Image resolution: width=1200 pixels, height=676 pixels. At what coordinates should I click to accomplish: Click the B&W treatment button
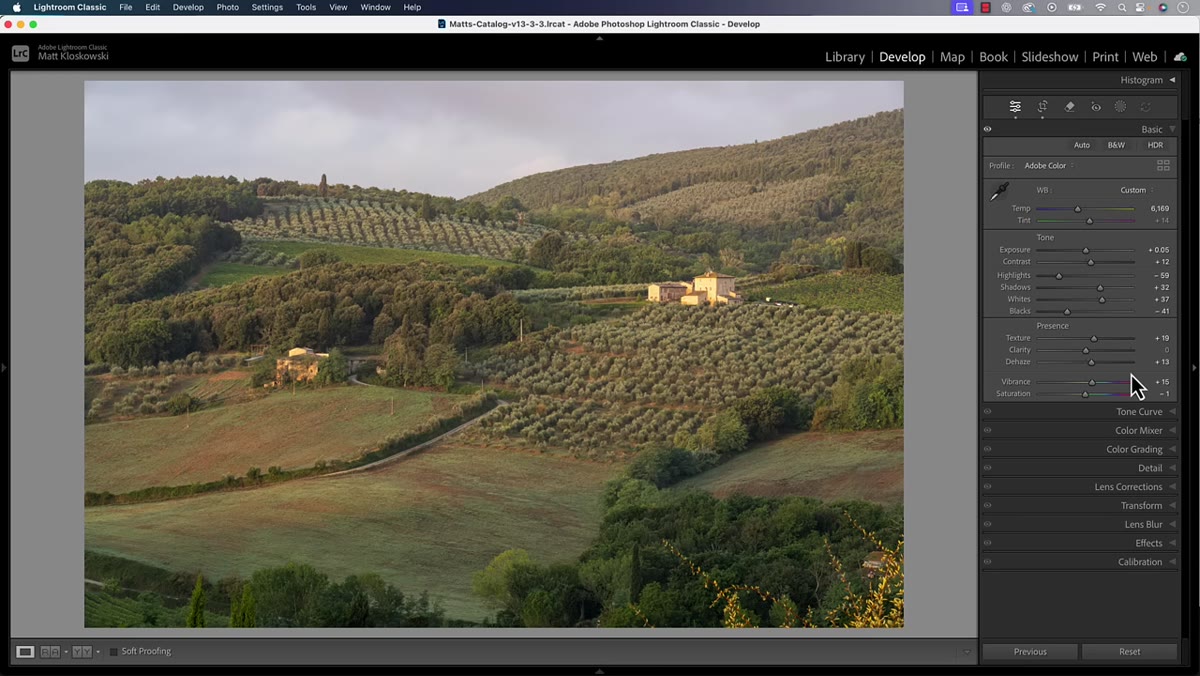pyautogui.click(x=1116, y=145)
